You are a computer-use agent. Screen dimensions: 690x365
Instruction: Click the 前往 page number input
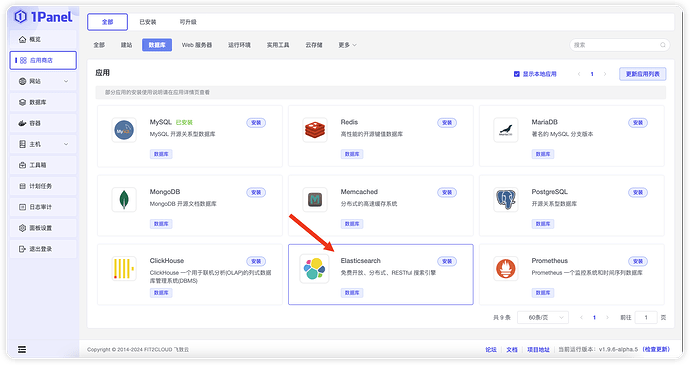pyautogui.click(x=646, y=317)
